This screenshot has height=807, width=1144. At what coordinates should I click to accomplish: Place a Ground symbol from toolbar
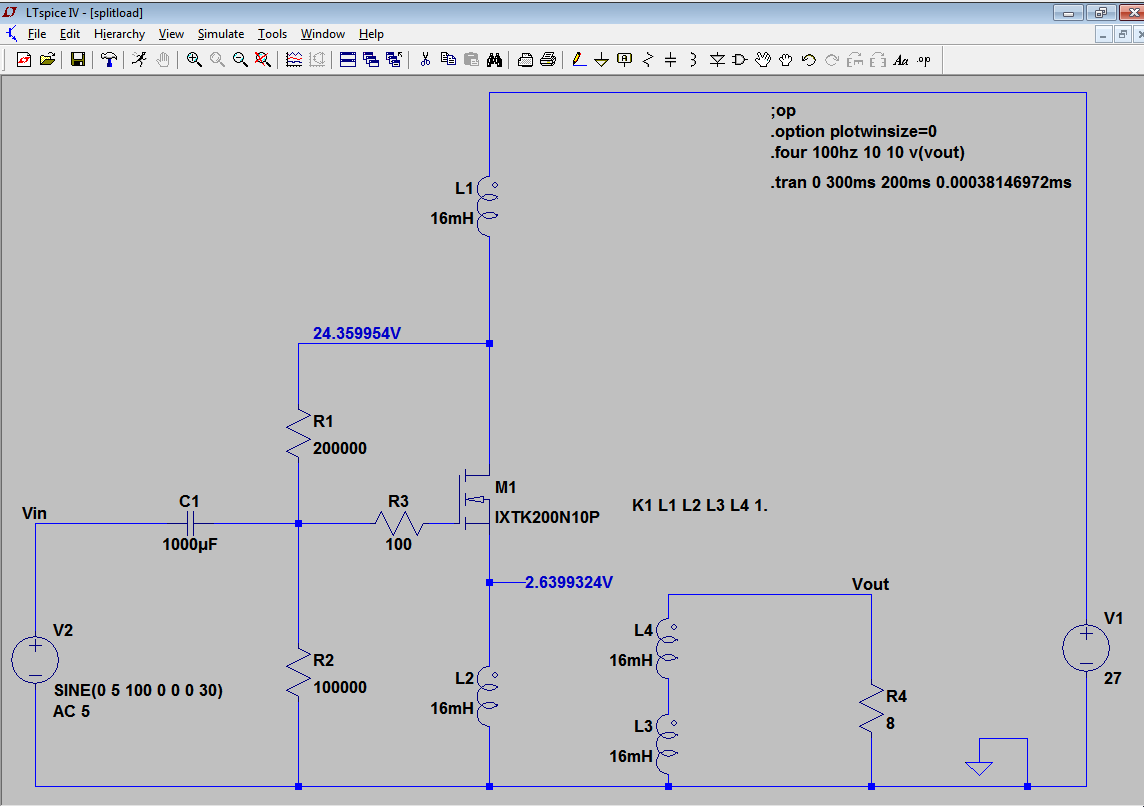[601, 60]
